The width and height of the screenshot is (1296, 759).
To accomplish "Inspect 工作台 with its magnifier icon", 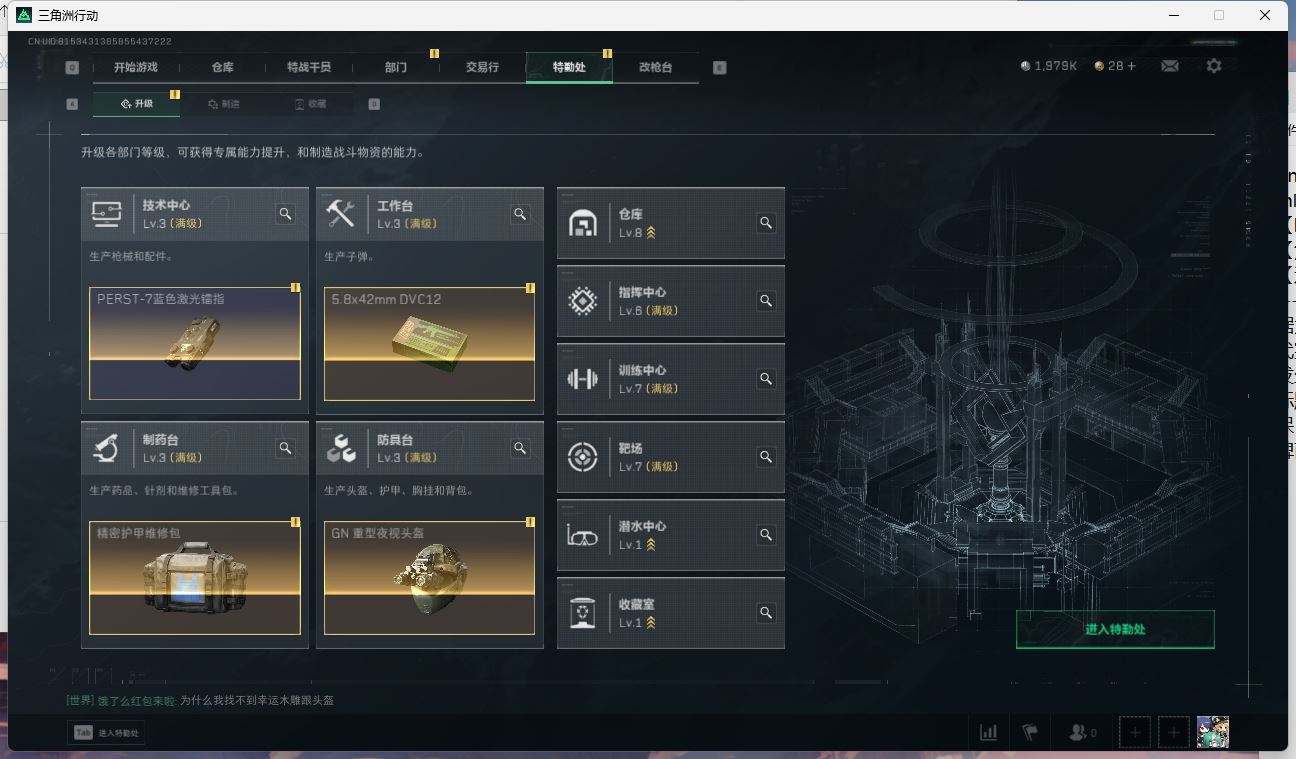I will click(x=520, y=214).
